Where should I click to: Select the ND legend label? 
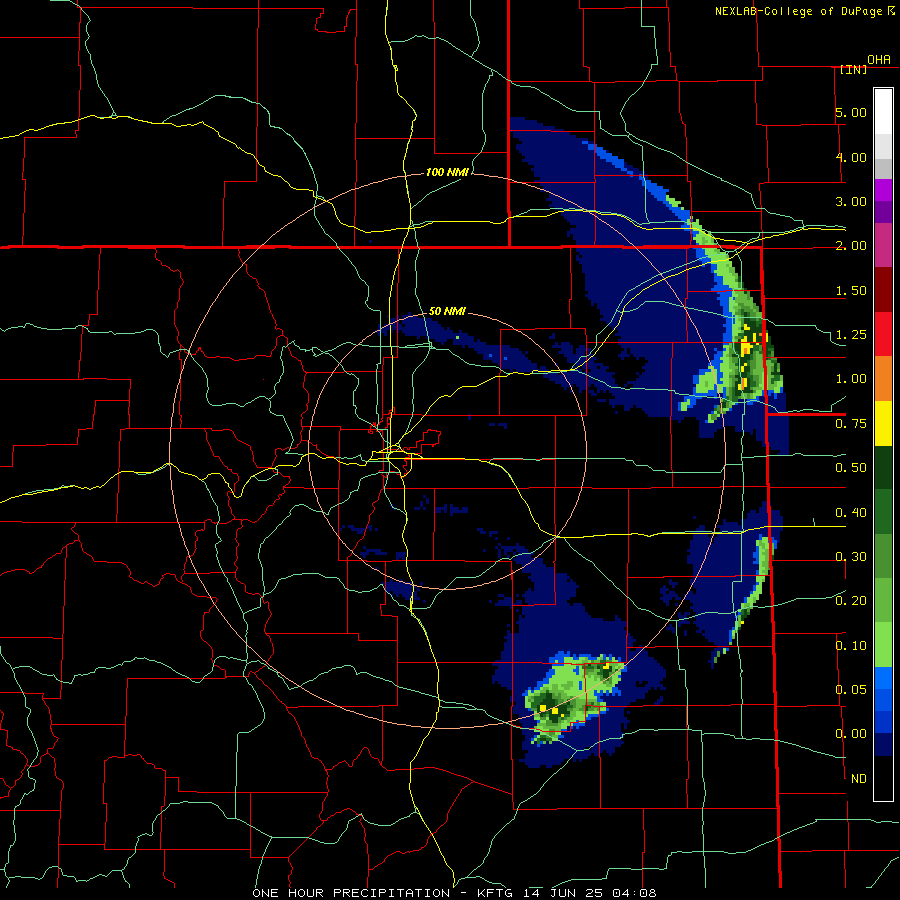(858, 778)
